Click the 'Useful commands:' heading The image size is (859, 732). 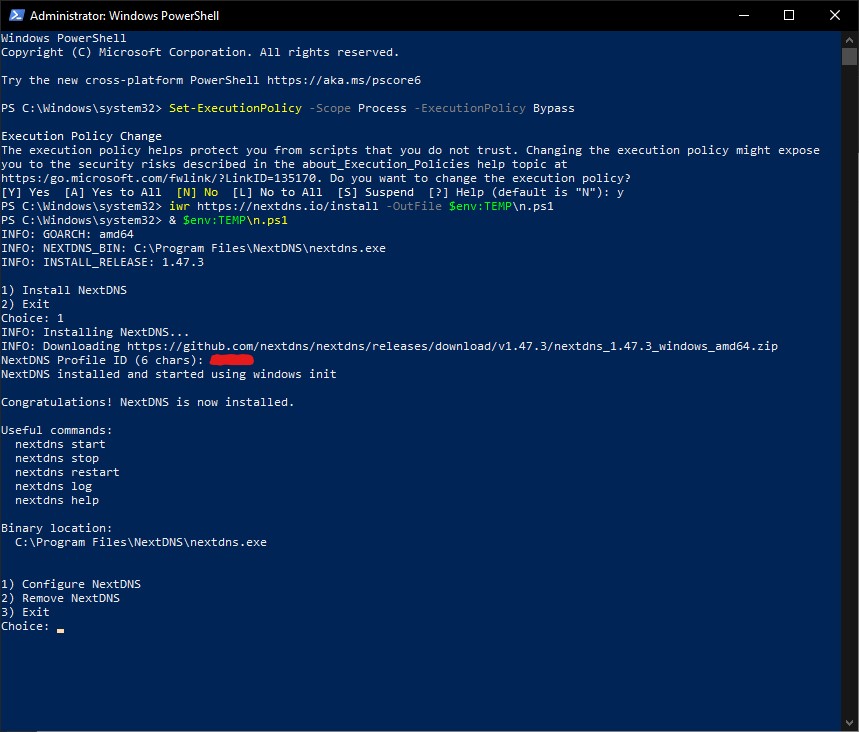(56, 430)
